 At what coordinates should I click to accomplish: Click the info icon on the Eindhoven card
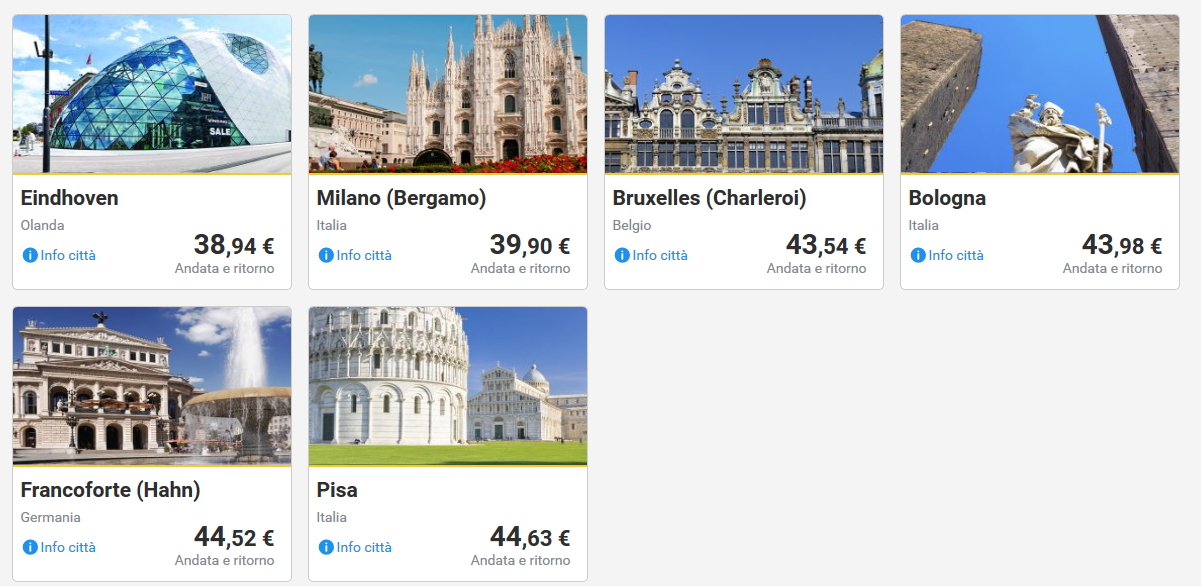[x=30, y=255]
